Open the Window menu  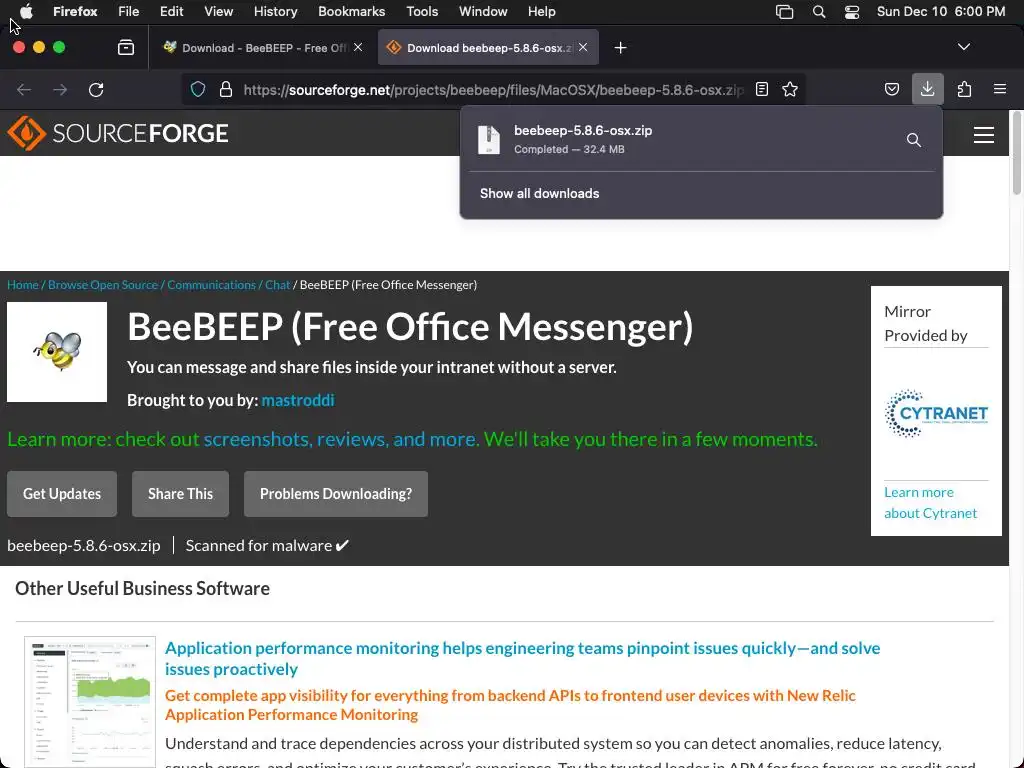[483, 11]
